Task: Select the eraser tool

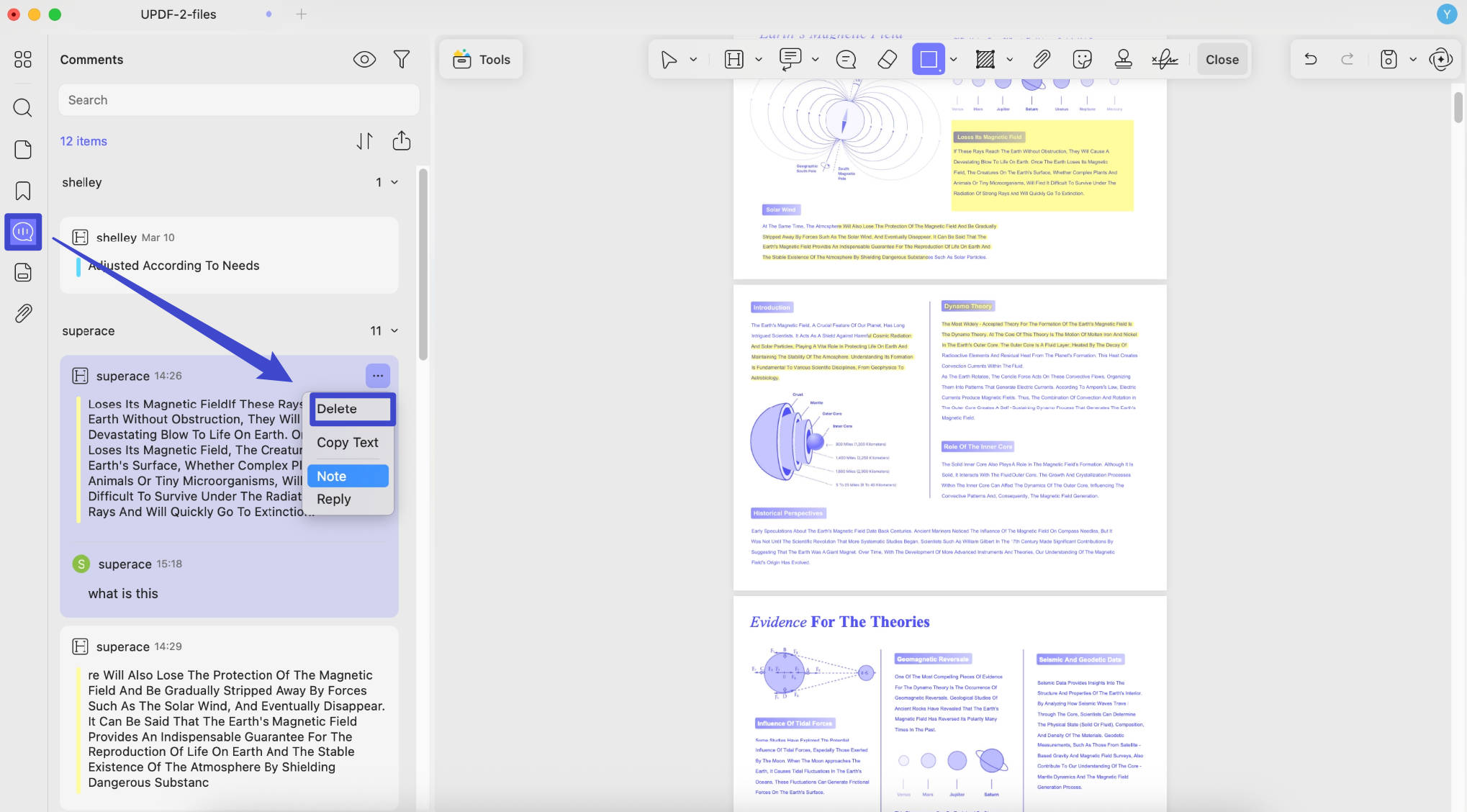Action: click(x=888, y=60)
